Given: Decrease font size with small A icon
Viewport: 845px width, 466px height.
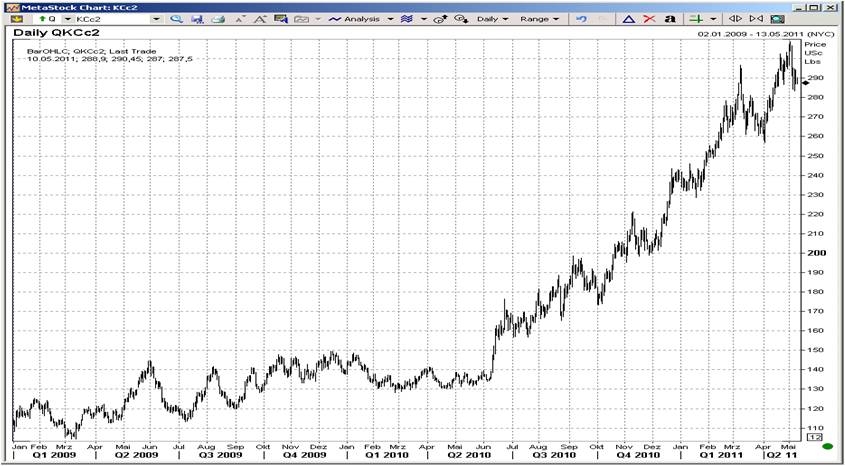Looking at the screenshot, I should pos(238,19).
